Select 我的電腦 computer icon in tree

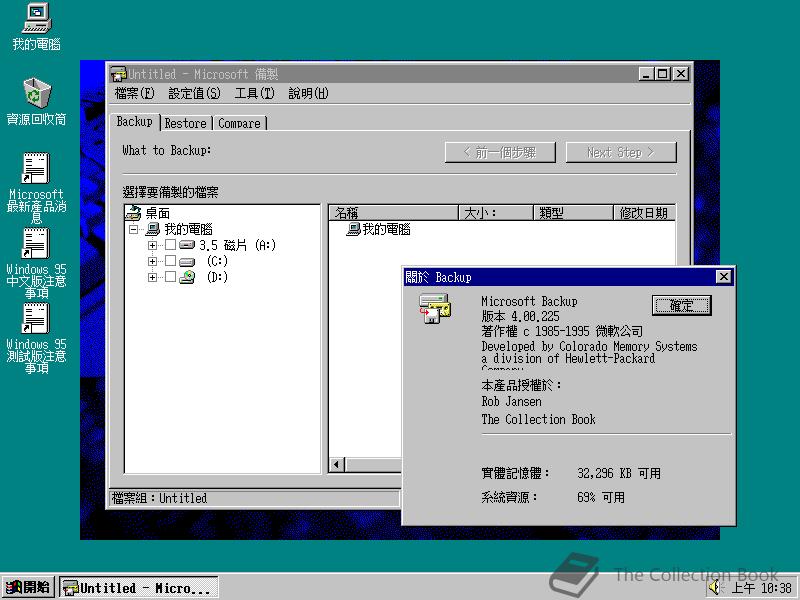153,229
